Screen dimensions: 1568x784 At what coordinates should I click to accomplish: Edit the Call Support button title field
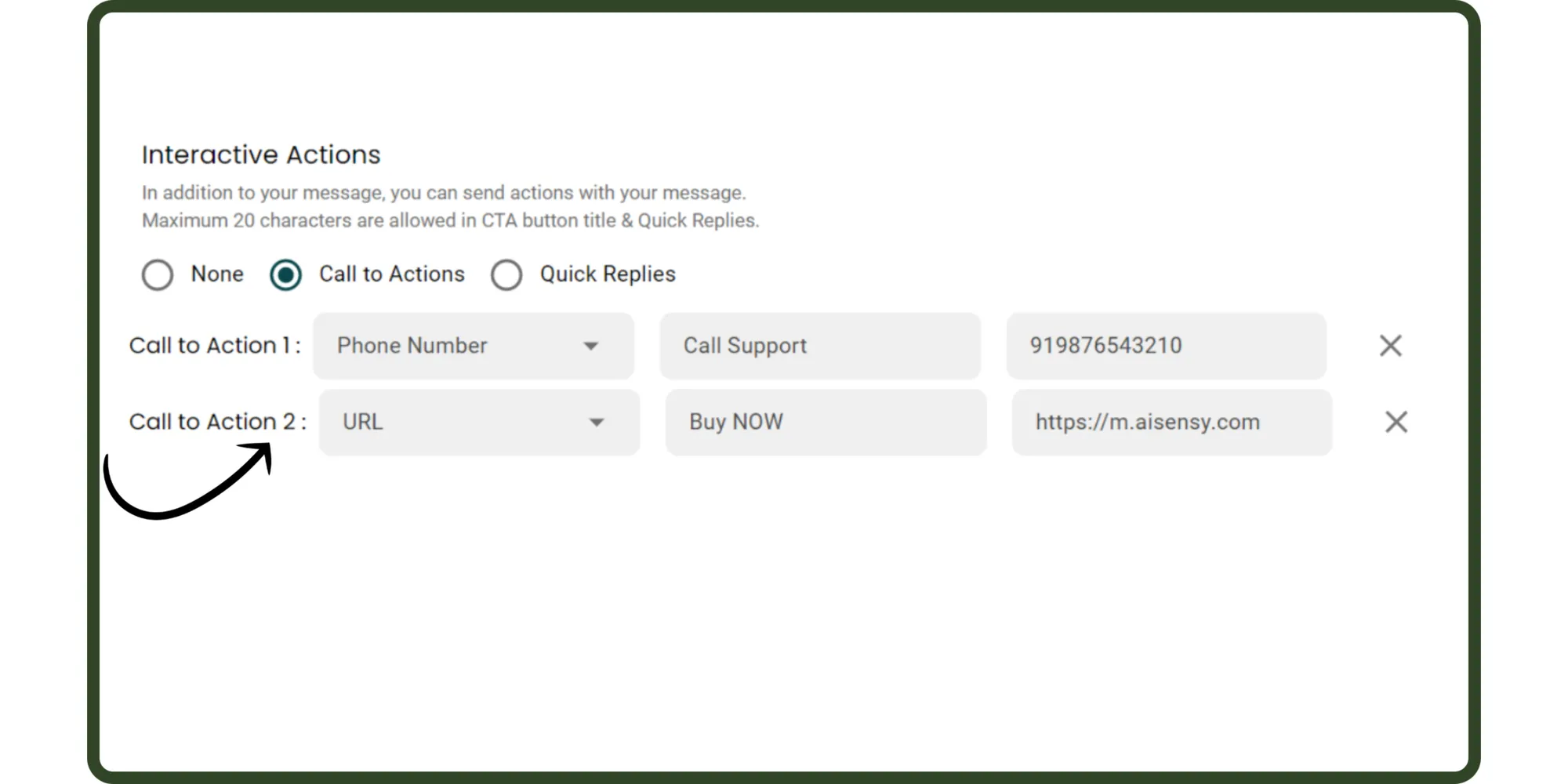click(x=820, y=345)
